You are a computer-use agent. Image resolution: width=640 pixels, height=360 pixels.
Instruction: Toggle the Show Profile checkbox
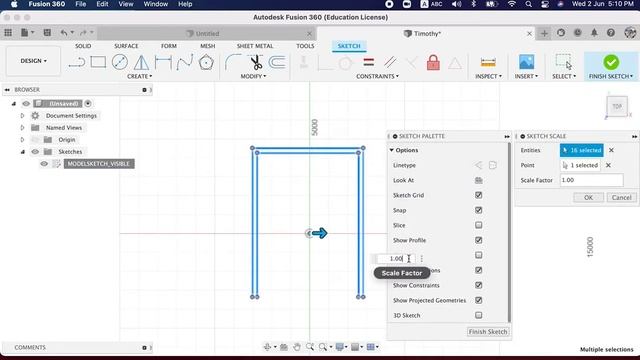point(478,240)
